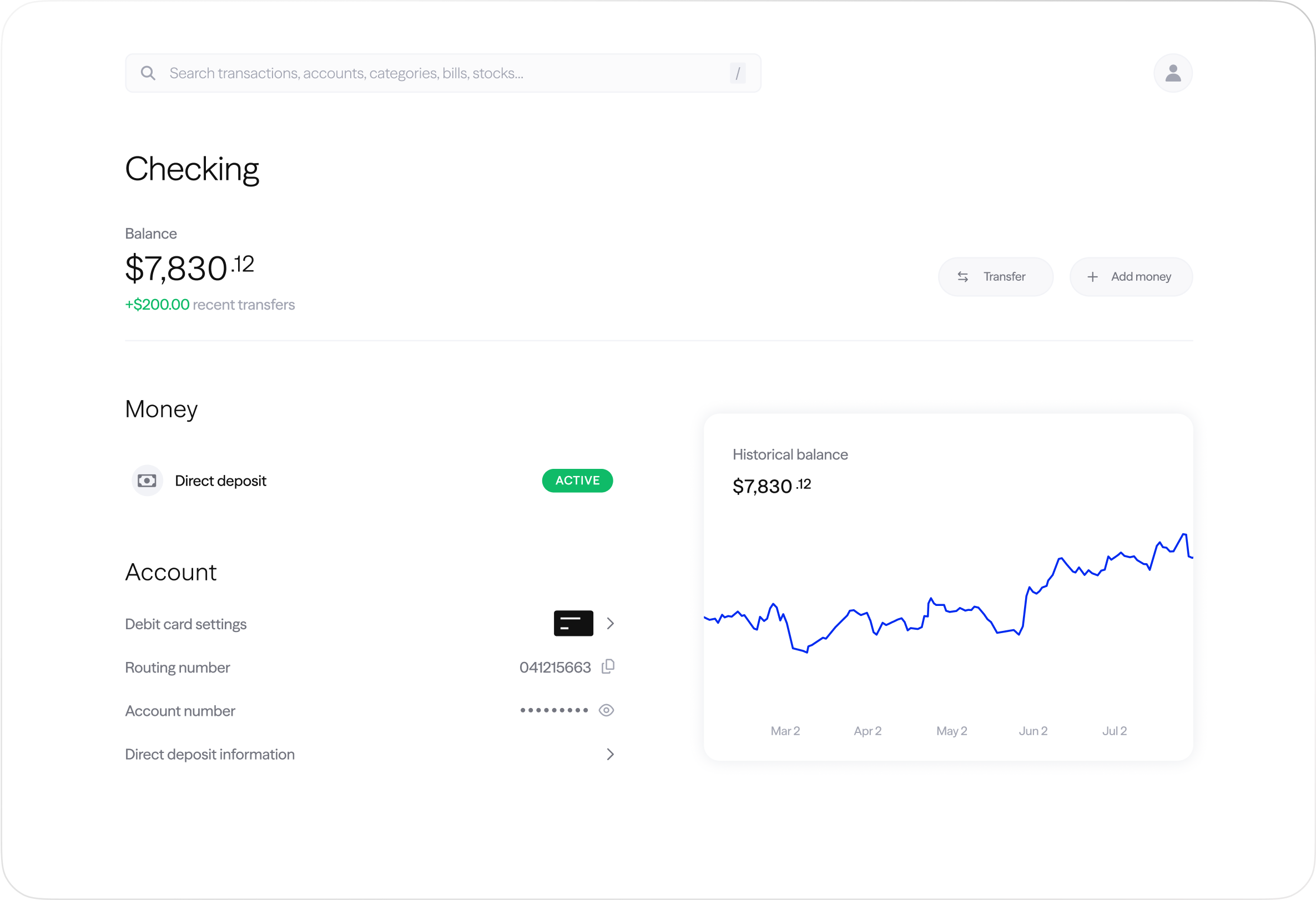Expand Debit card settings chevron

(x=610, y=623)
